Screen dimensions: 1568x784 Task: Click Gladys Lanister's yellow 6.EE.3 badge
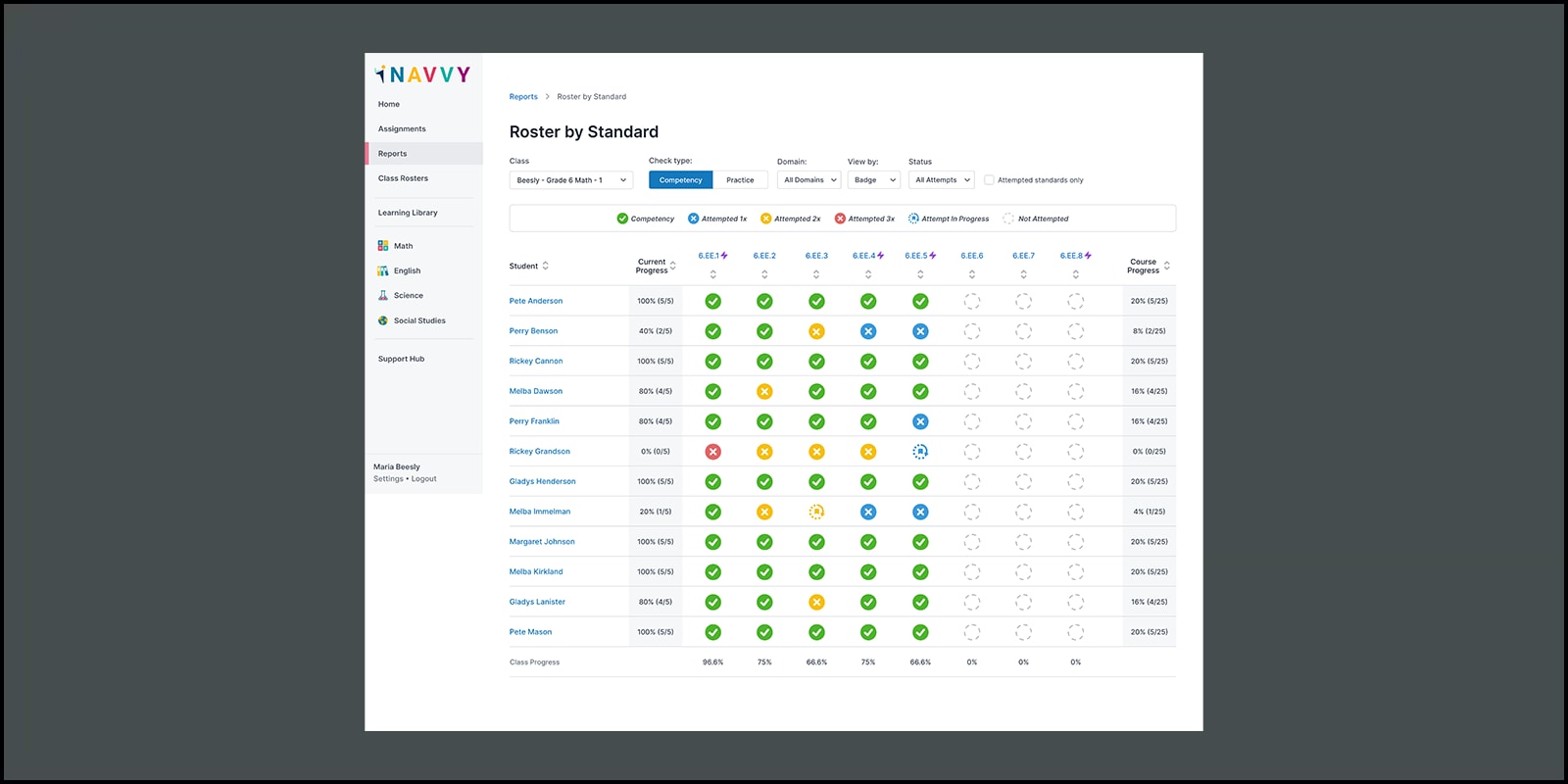tap(816, 602)
